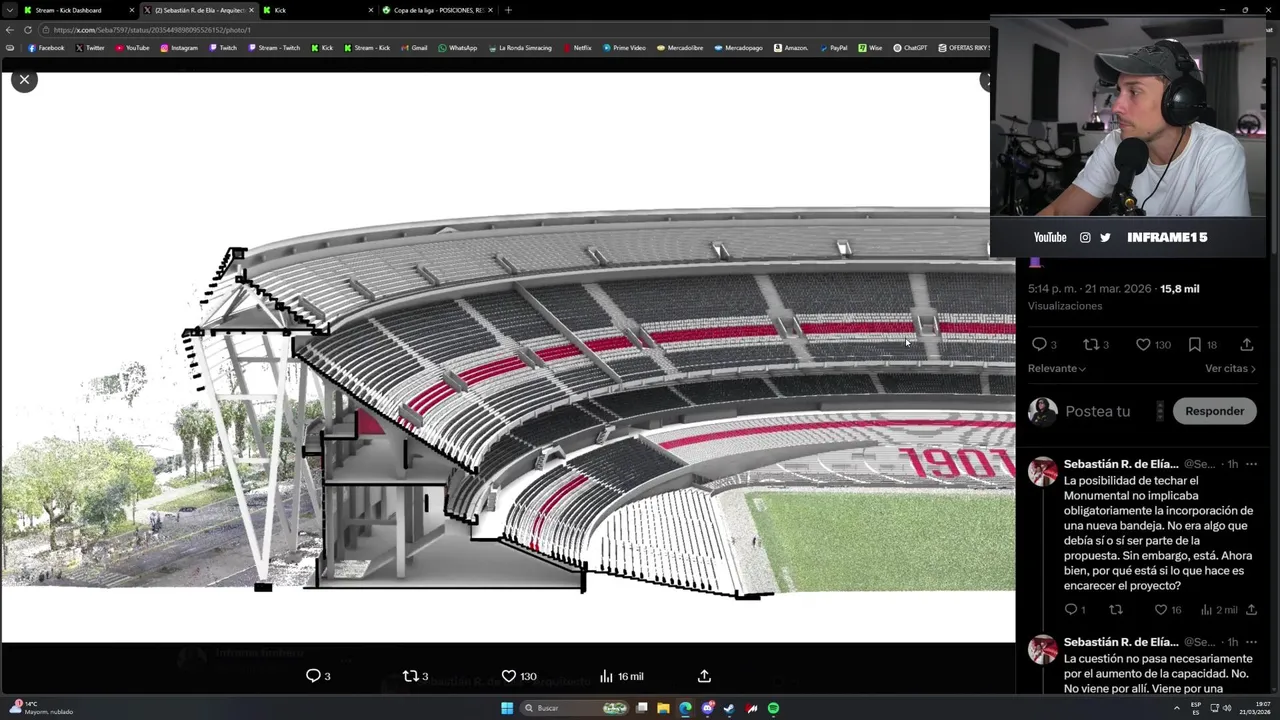Screen dimensions: 1280x720
Task: Open Twitter bookmark
Action: [89, 48]
